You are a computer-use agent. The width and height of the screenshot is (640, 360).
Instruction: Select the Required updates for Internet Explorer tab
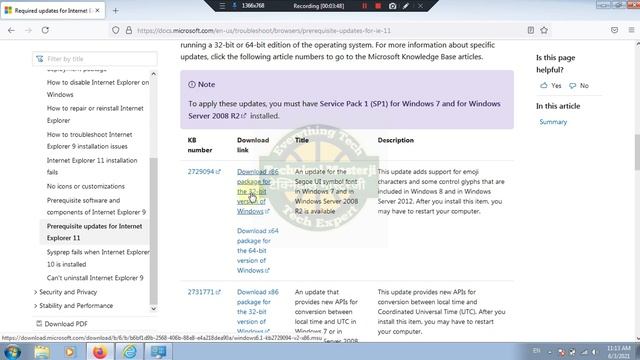coord(53,11)
